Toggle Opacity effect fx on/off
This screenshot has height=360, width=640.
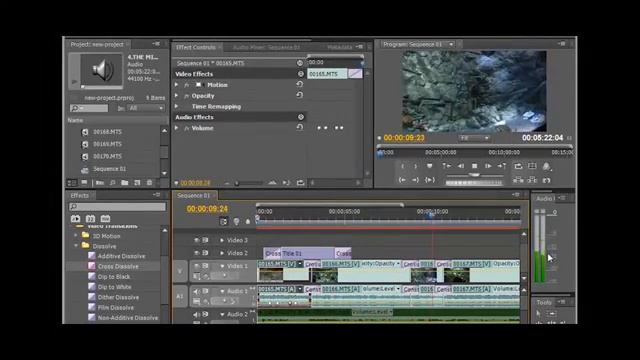187,96
